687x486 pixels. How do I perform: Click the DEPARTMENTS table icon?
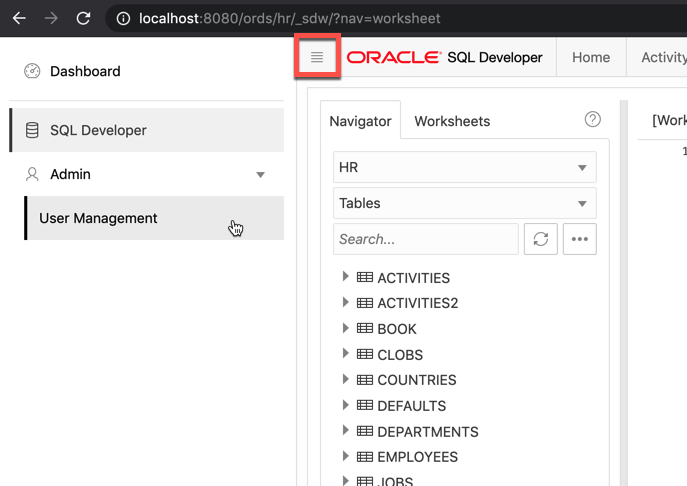click(365, 431)
